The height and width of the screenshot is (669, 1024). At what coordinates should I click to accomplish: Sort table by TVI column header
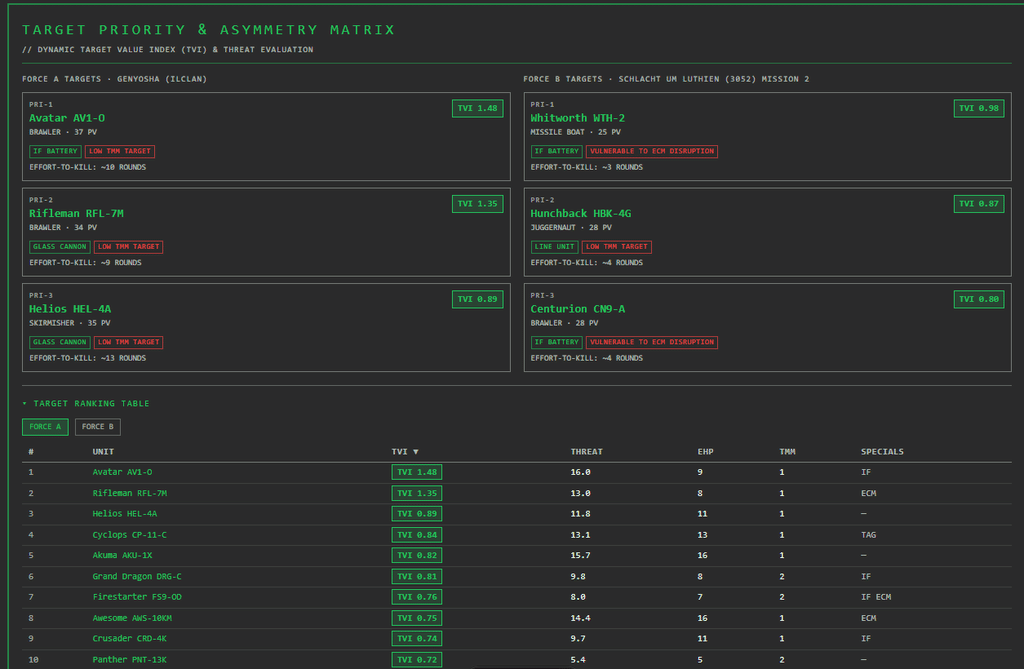click(x=405, y=451)
